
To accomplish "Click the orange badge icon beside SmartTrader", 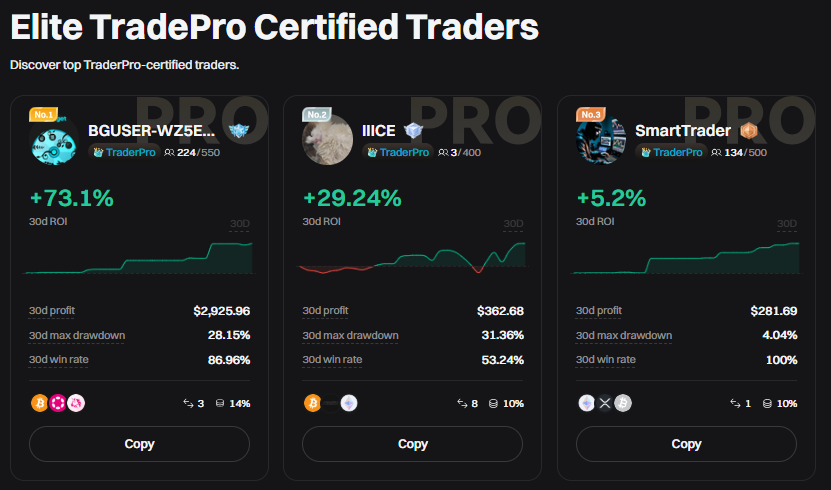I will 747,130.
